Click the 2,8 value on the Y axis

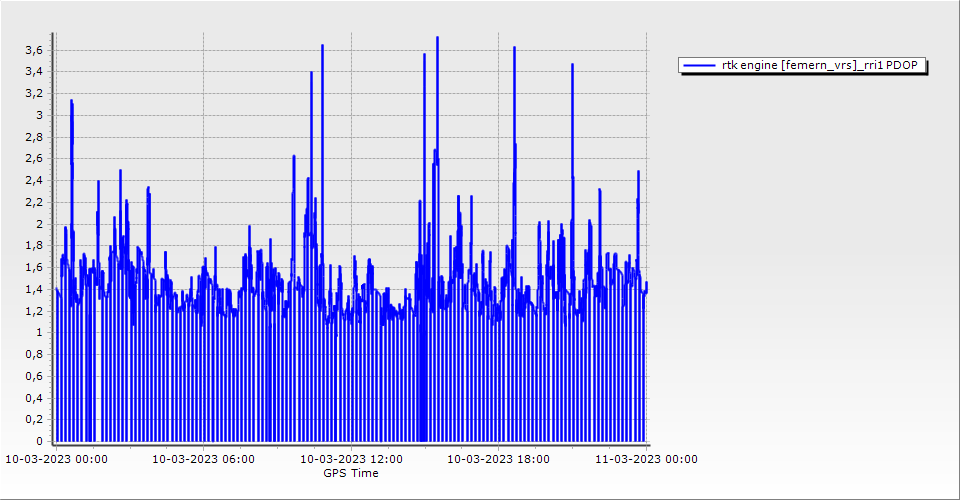click(x=33, y=137)
